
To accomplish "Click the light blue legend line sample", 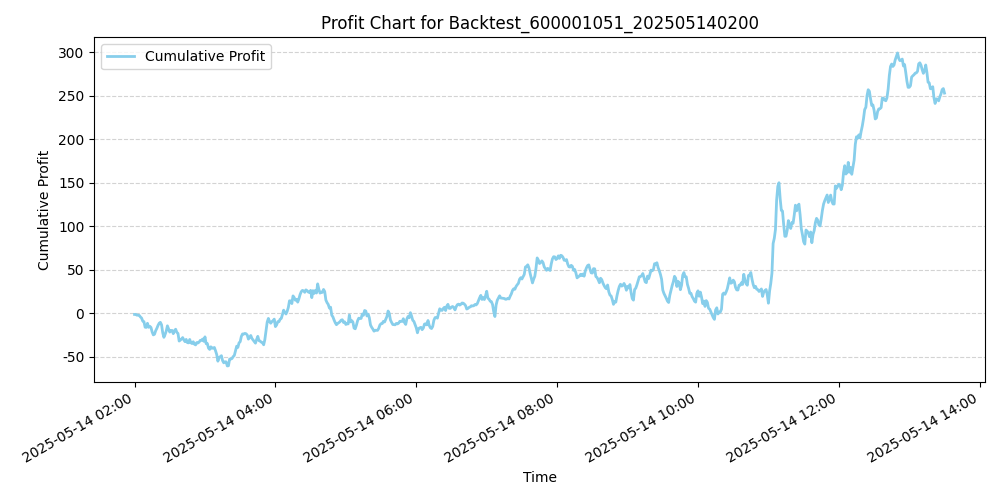I will 121,56.
